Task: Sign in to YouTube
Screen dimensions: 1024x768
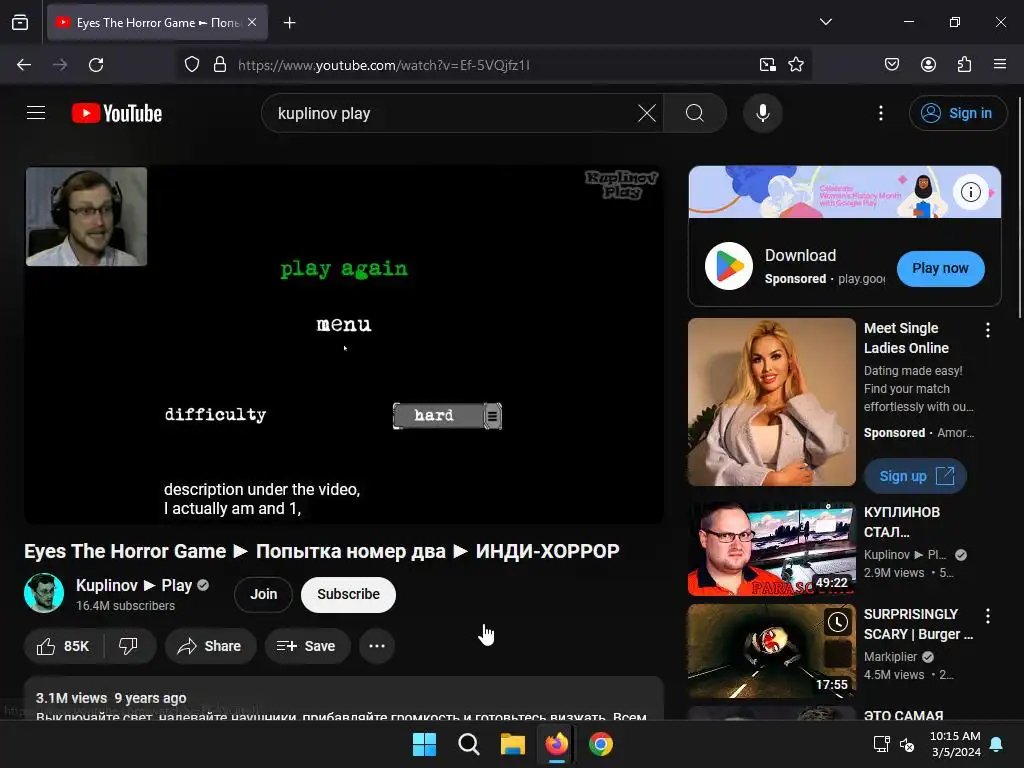Action: pyautogui.click(x=957, y=113)
